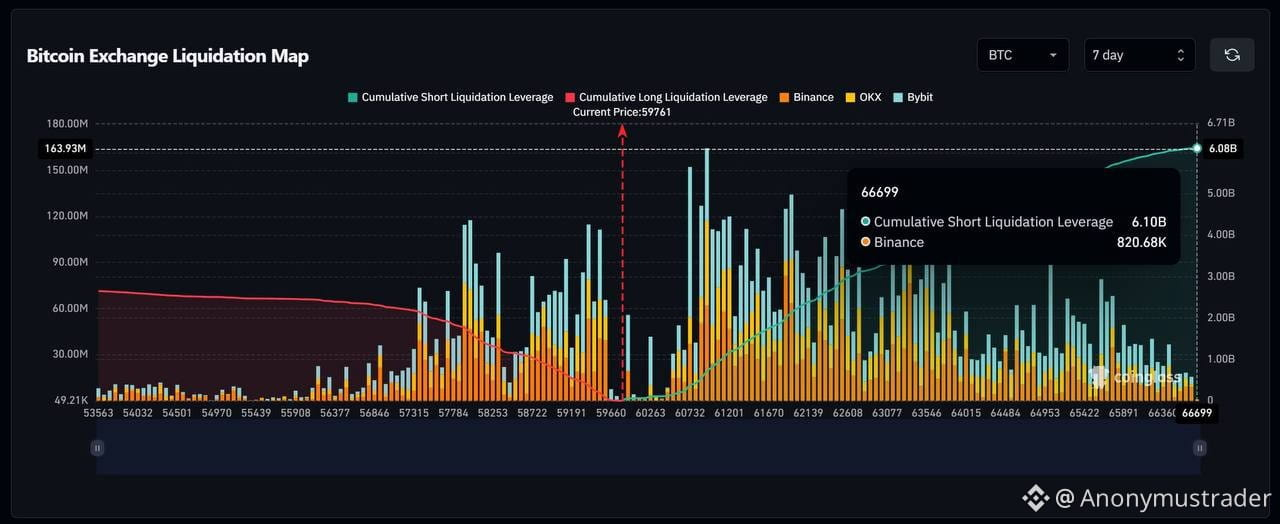Image resolution: width=1280 pixels, height=524 pixels.
Task: Click the 30.00M y-axis label
Action: (71, 354)
